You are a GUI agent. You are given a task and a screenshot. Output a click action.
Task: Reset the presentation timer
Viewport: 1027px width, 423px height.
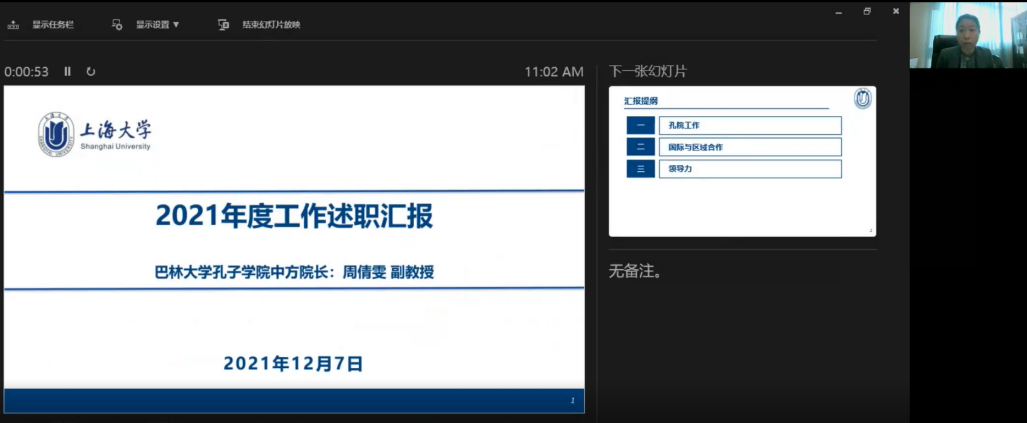pos(91,71)
